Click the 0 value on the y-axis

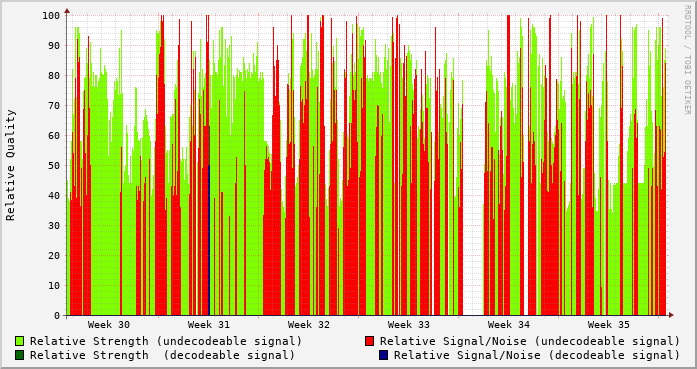coord(57,316)
